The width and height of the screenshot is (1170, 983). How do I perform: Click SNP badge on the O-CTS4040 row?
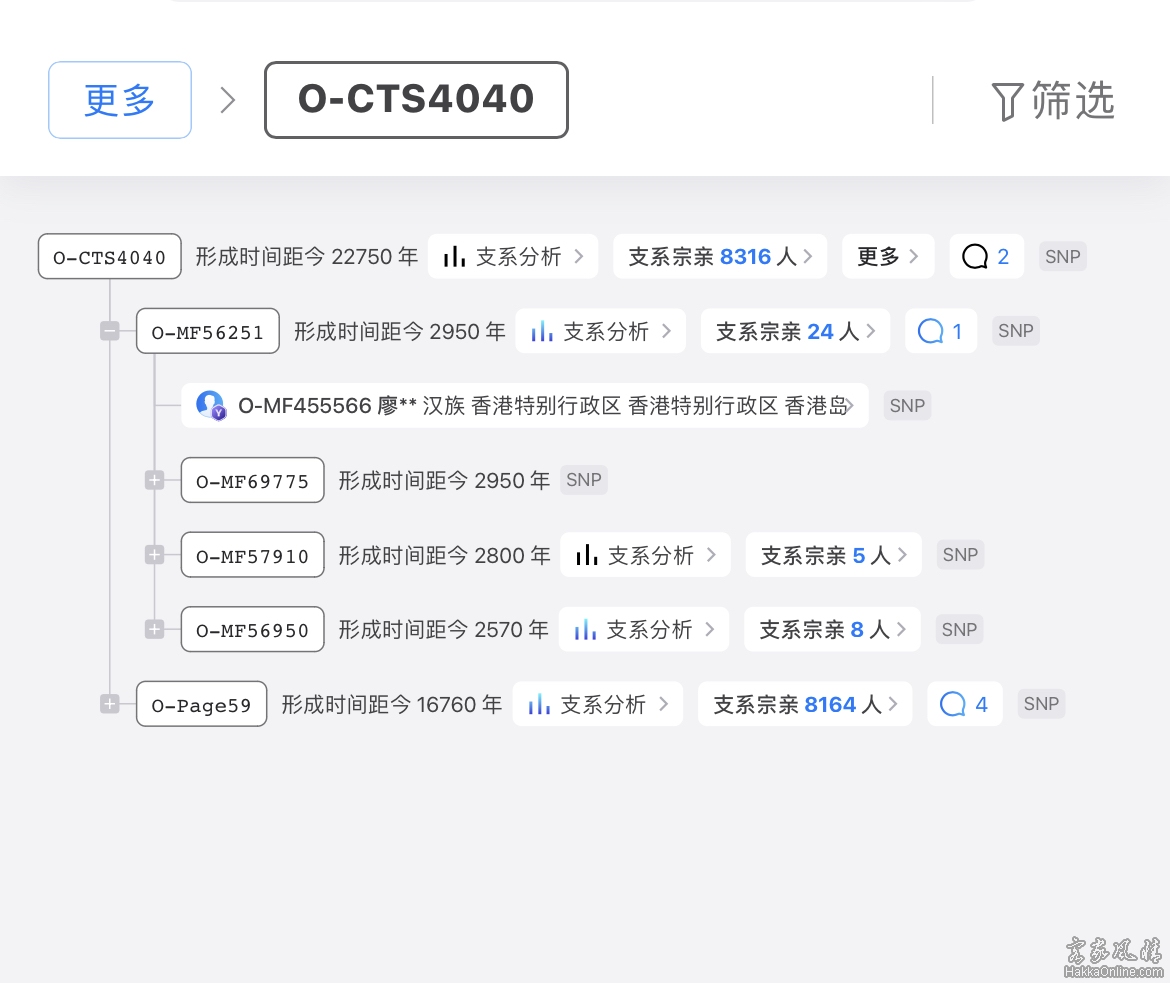1062,257
